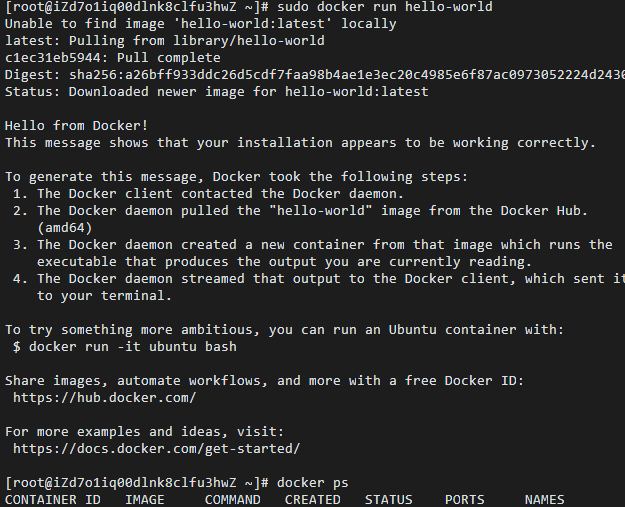Click the sha256 digest line
The height and width of the screenshot is (507, 625).
point(315,75)
